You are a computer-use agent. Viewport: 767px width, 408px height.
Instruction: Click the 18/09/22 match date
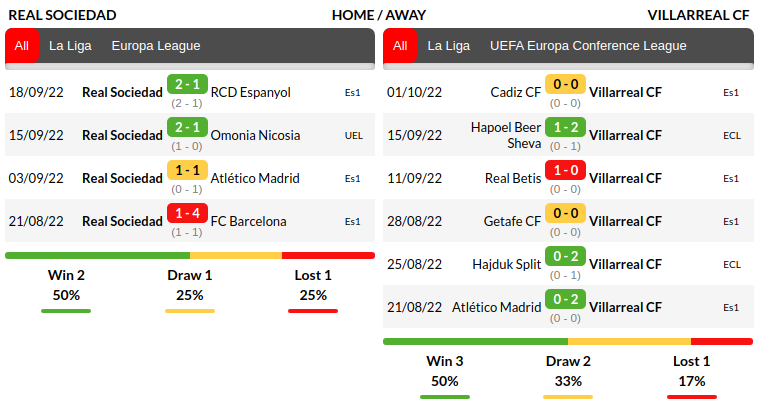[x=36, y=92]
